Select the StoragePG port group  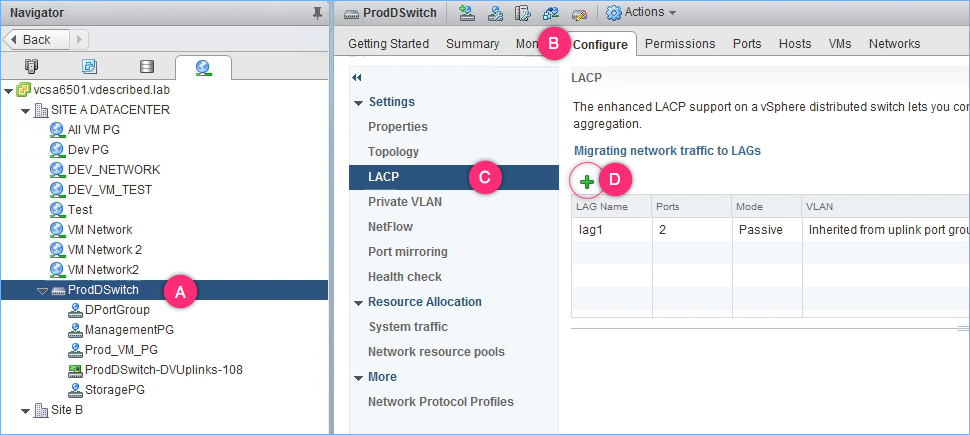114,389
